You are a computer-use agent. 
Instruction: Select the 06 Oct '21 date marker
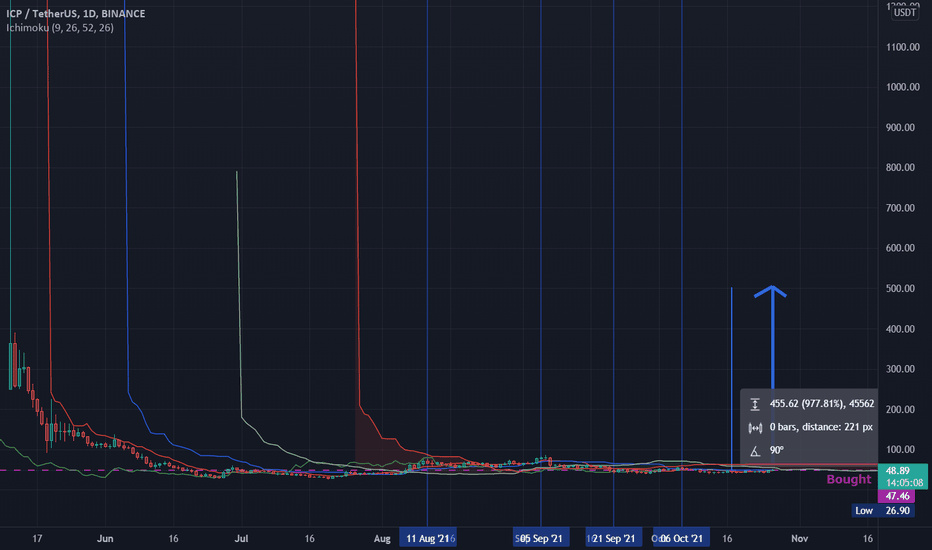coord(681,538)
